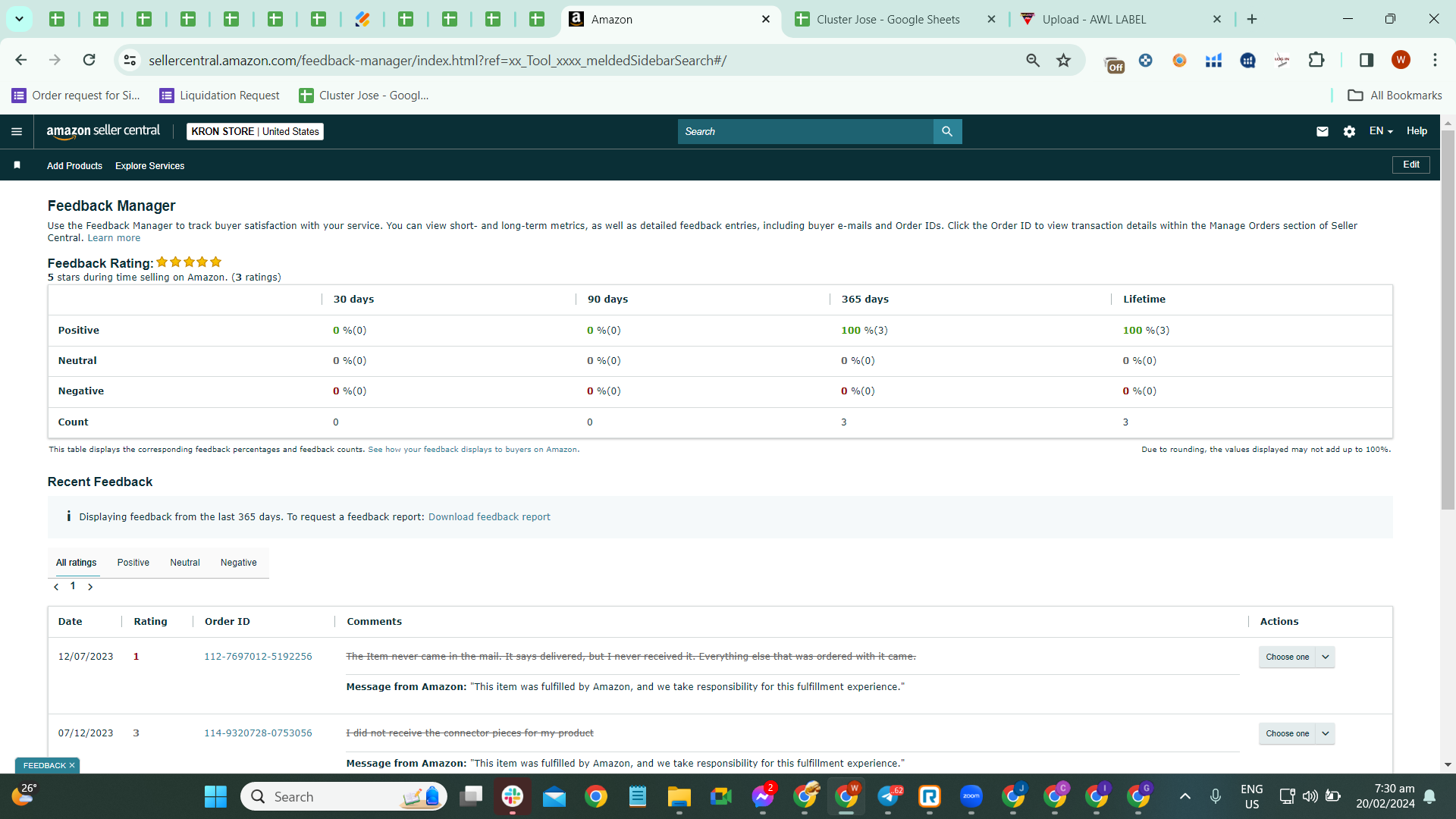Open order ID 114-9320728-0753056
Viewport: 1456px width, 819px height.
pos(258,733)
